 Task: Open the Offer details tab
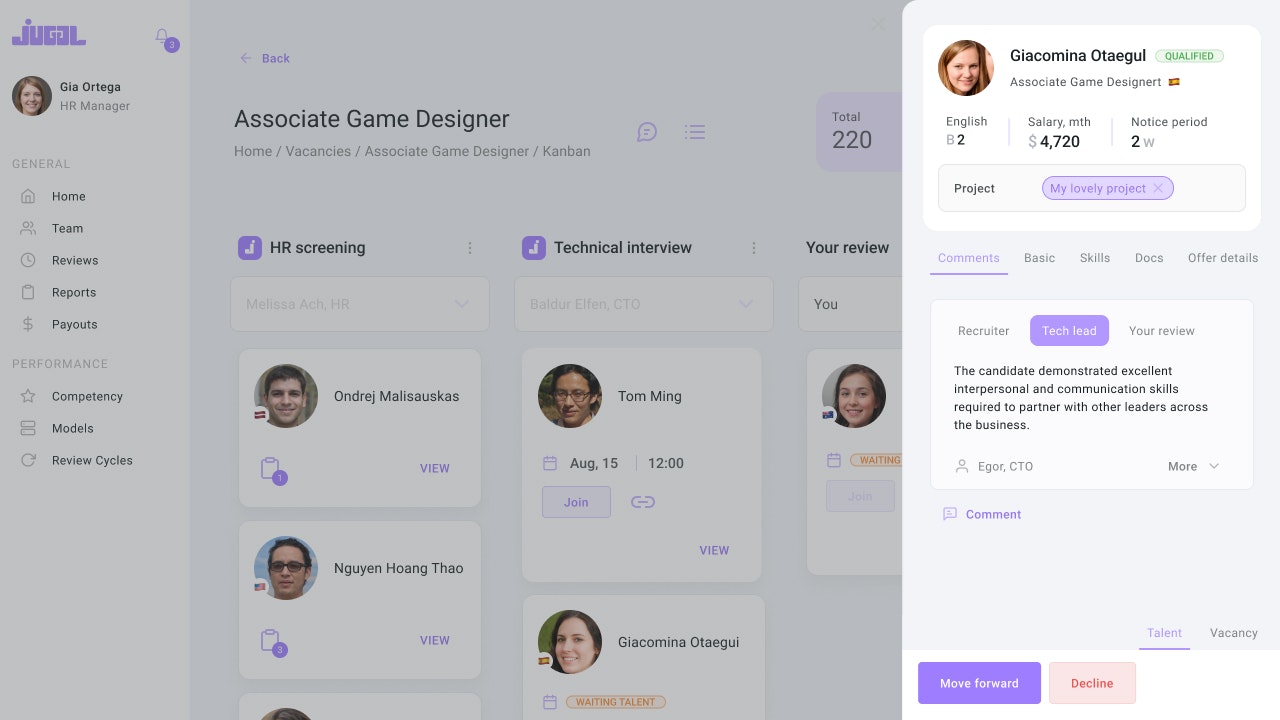(1223, 258)
